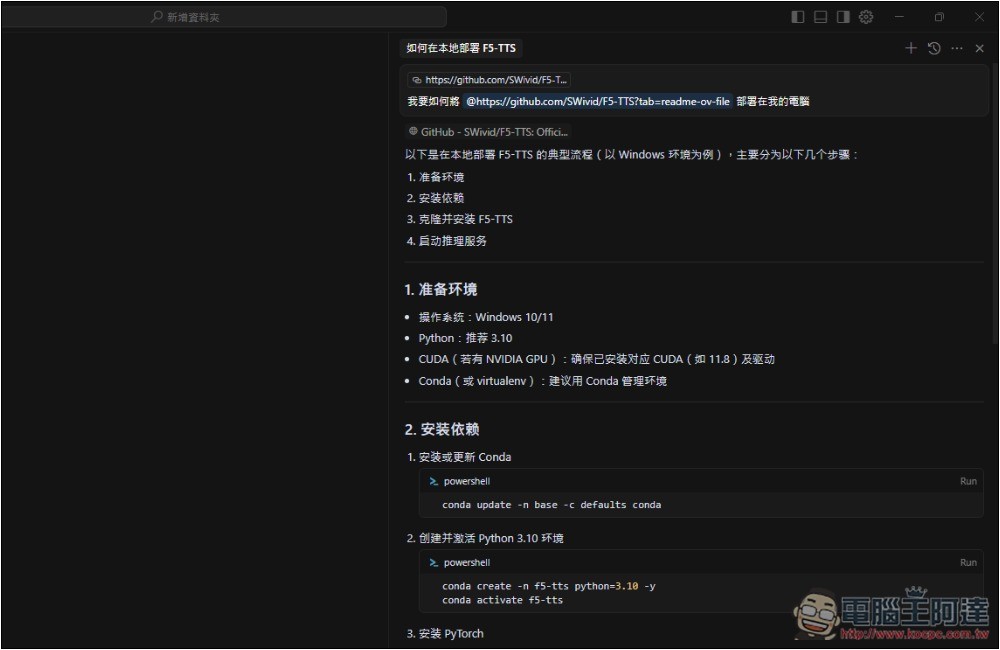Click the powershell icon on conda create block

[434, 562]
